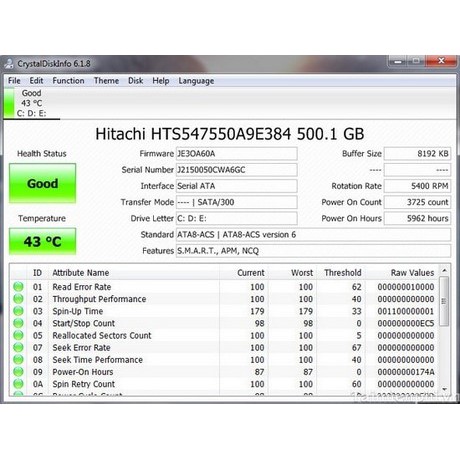Click the Interface field Serial ATA
This screenshot has width=460, height=460.
237,186
